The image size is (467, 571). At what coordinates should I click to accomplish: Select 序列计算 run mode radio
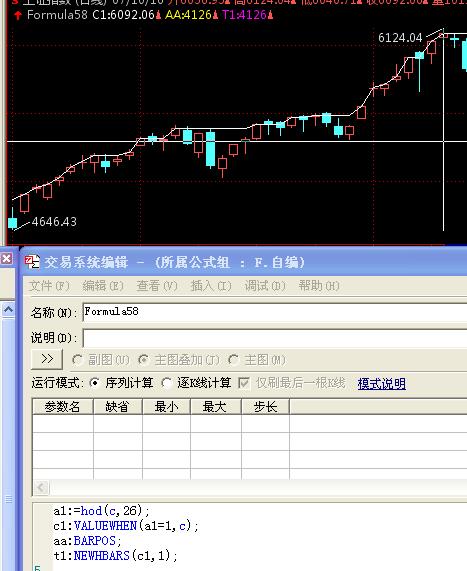click(x=95, y=383)
